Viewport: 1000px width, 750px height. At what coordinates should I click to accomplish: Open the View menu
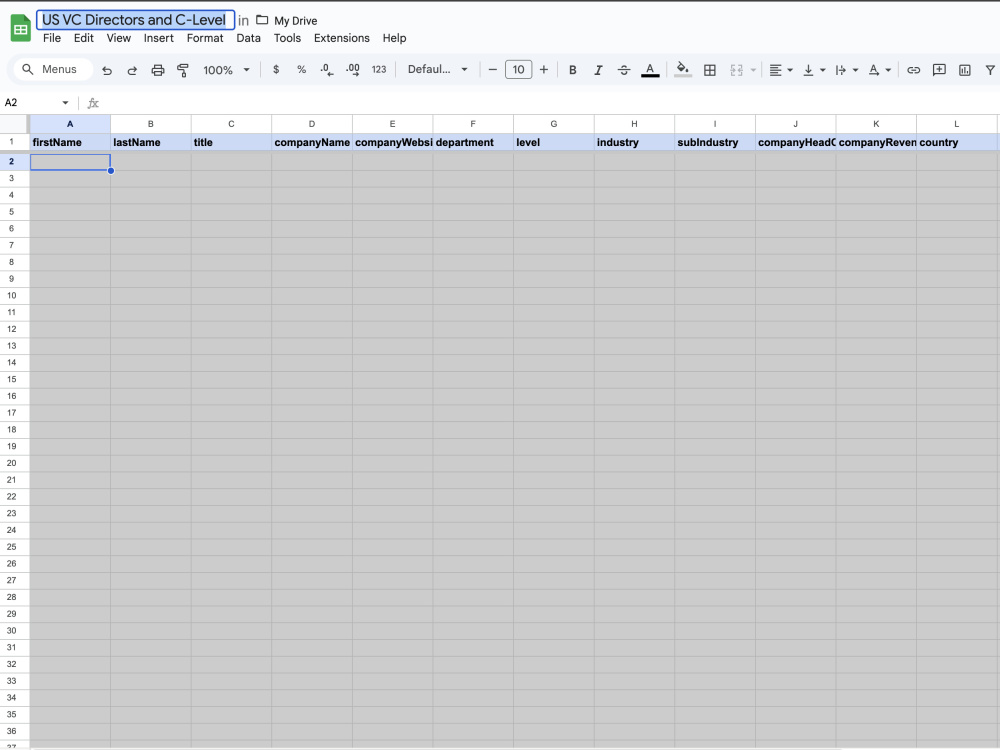[x=119, y=38]
